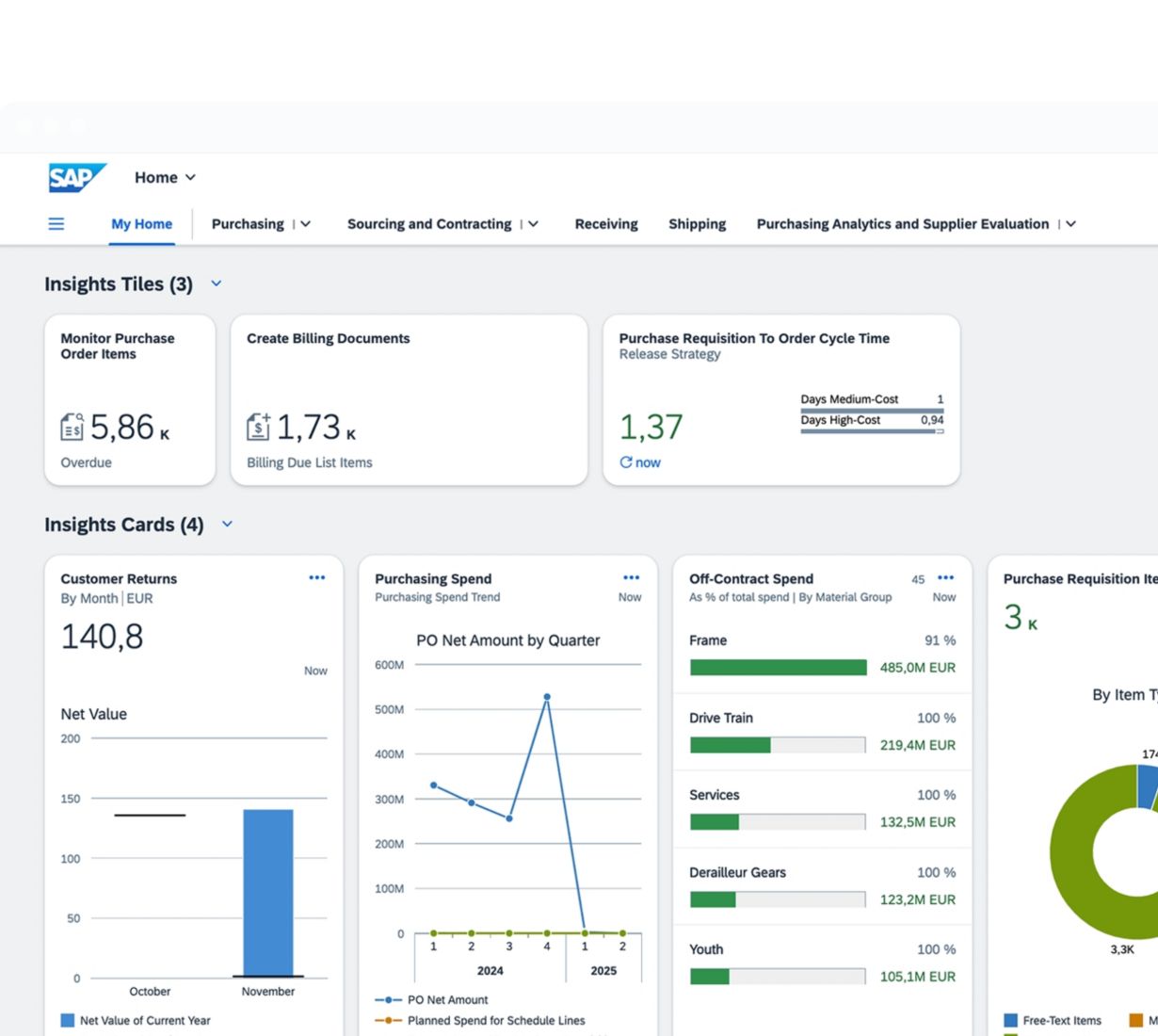Viewport: 1158px width, 1036px height.
Task: Go to the Shipping tab
Action: pyautogui.click(x=697, y=224)
